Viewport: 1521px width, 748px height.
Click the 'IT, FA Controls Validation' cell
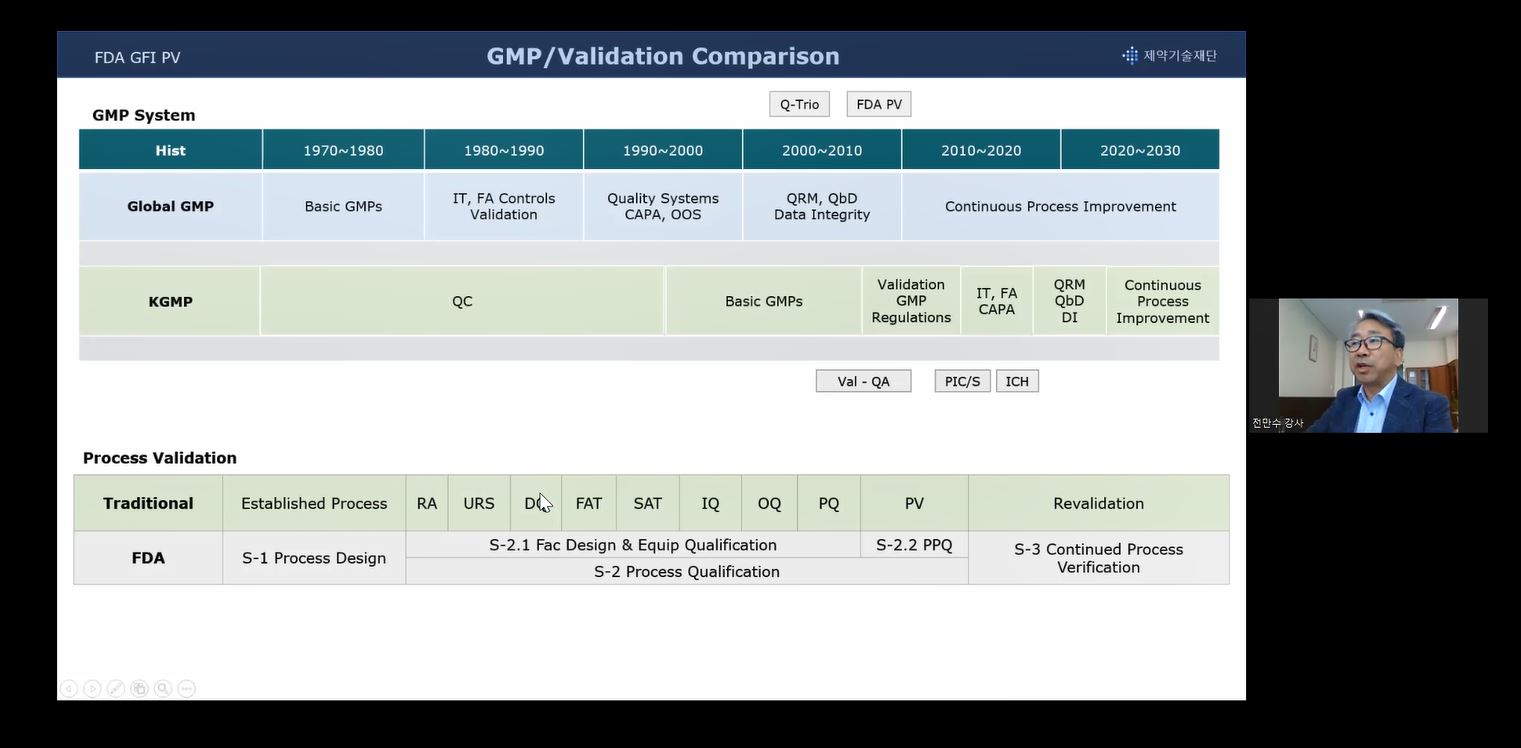coord(504,206)
